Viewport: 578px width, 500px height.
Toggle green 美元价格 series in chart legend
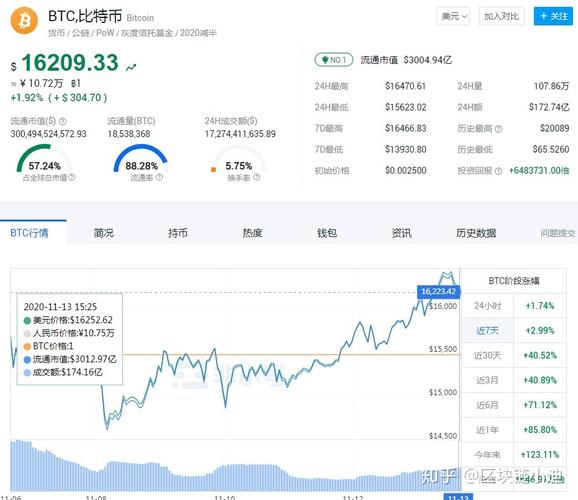pos(27,320)
